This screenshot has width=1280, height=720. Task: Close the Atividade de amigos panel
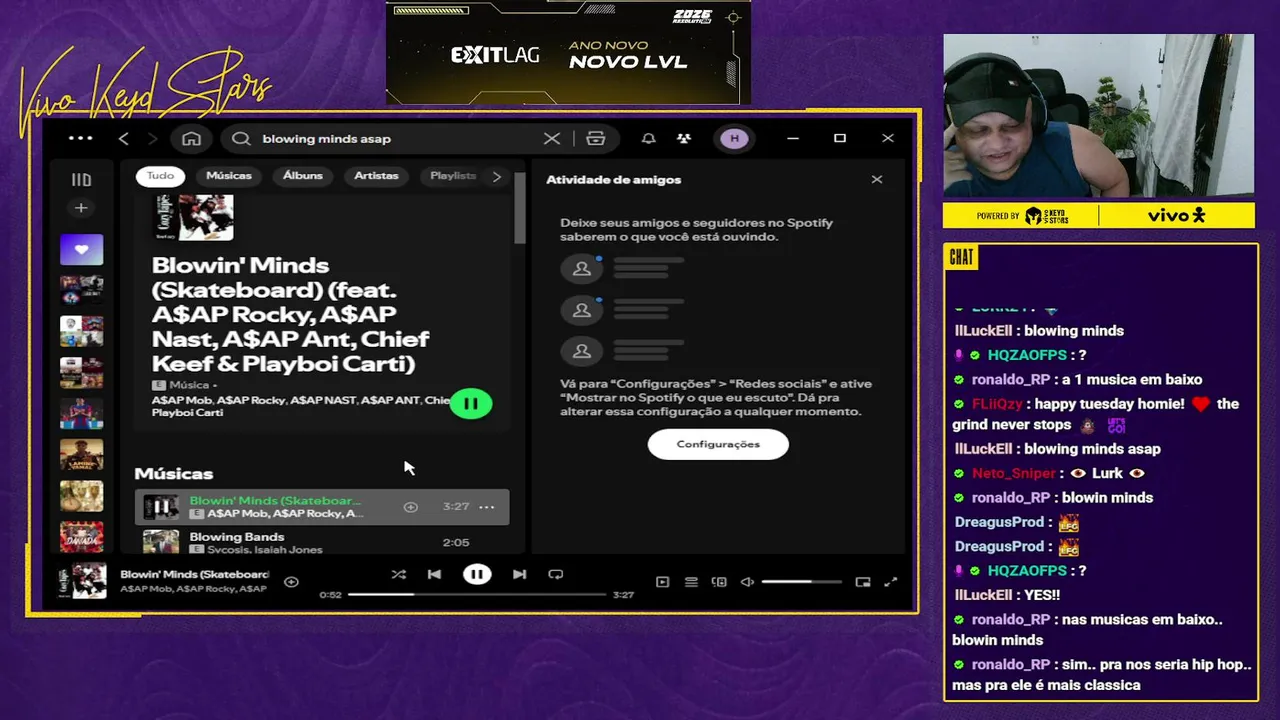pos(877,179)
